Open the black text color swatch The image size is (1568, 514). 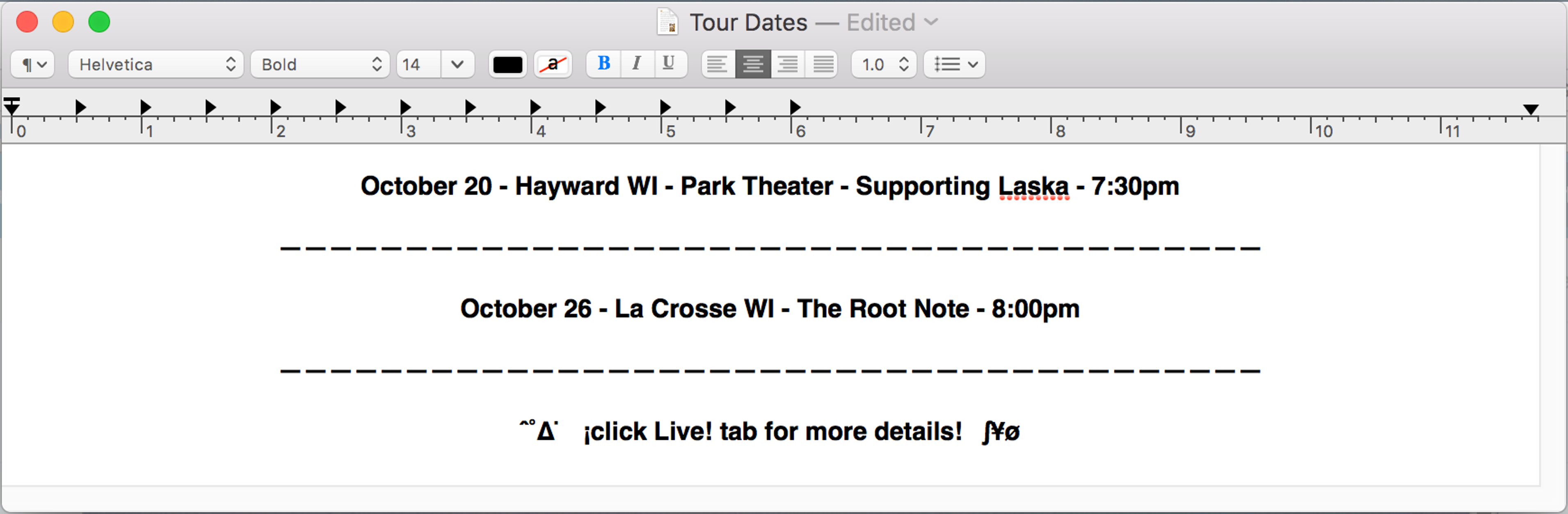[507, 64]
